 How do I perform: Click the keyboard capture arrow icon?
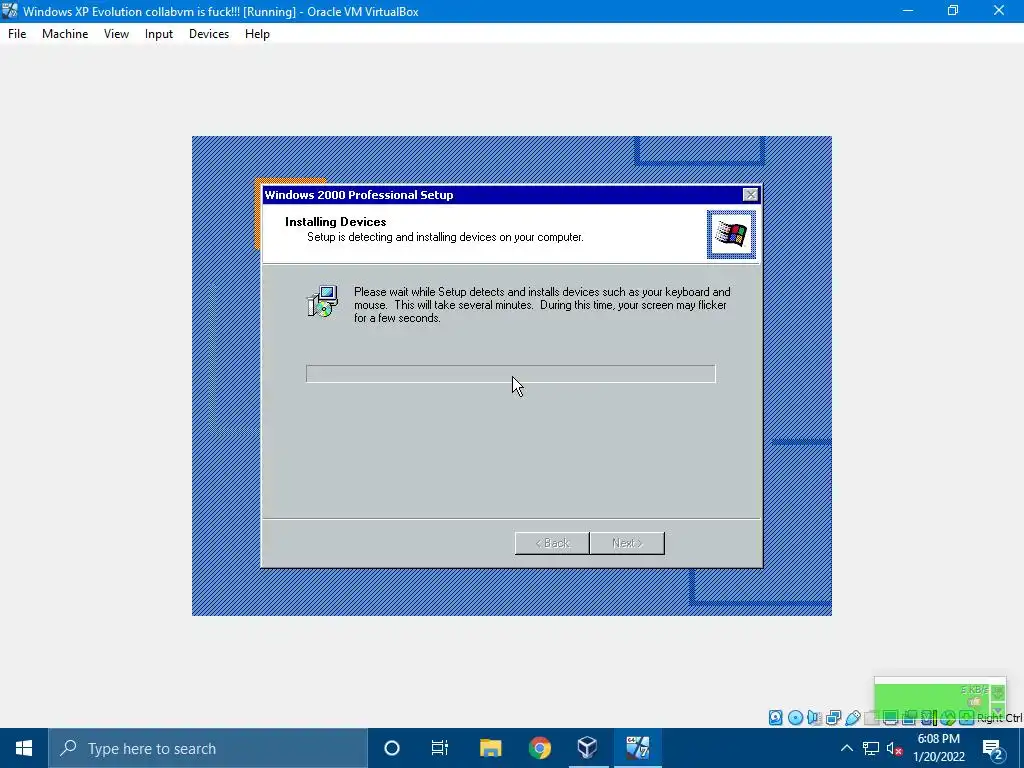pyautogui.click(x=967, y=718)
